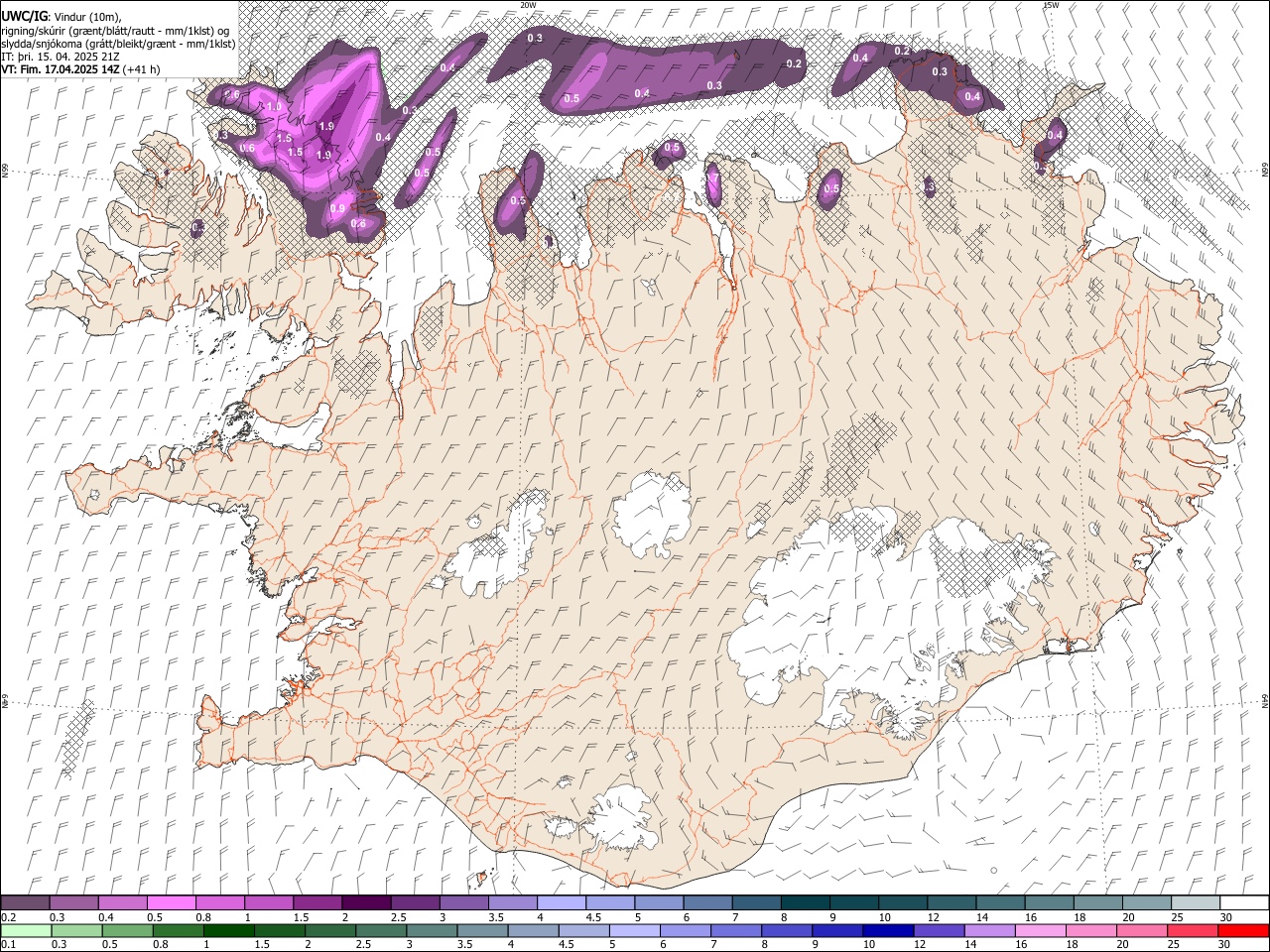Click the '30' label at end of top legend
Screen dimensions: 1270x952
[1226, 917]
